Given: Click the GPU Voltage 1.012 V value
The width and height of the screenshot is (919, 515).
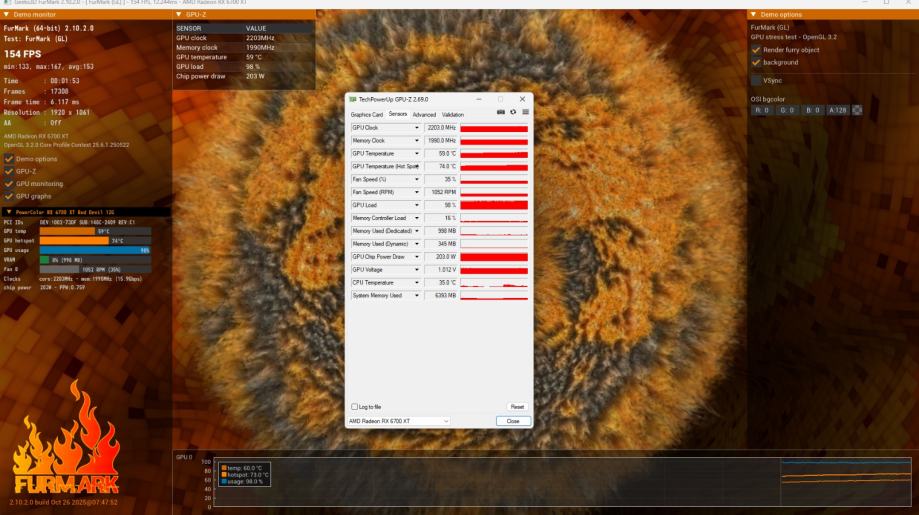Looking at the screenshot, I should pyautogui.click(x=441, y=270).
